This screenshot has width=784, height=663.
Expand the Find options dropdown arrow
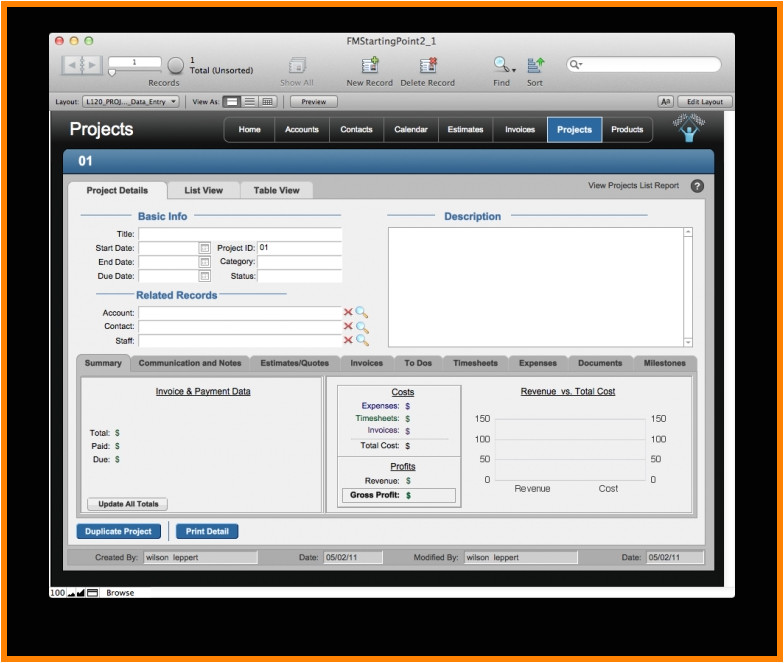click(514, 70)
